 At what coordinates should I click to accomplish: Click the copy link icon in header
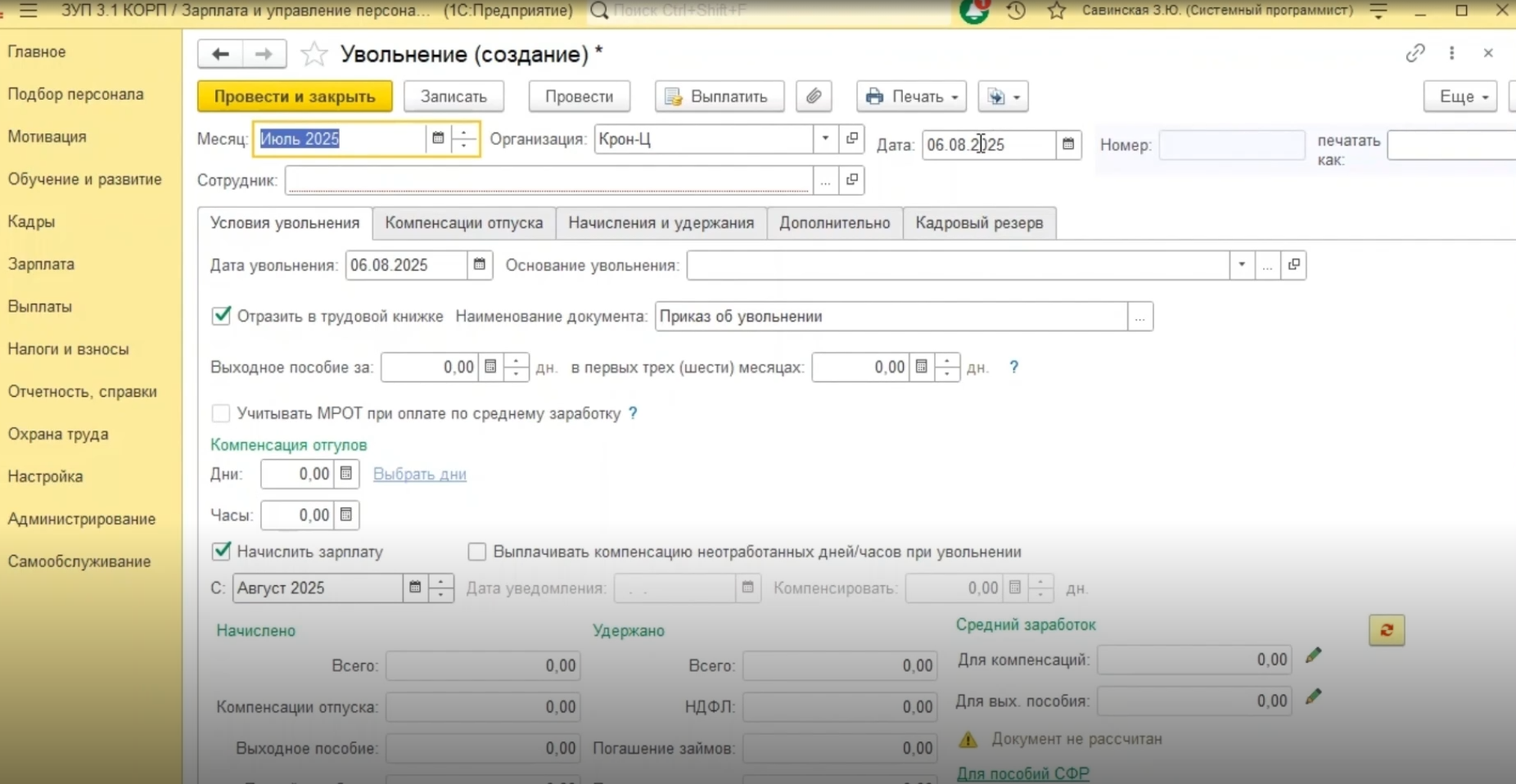[x=1415, y=53]
